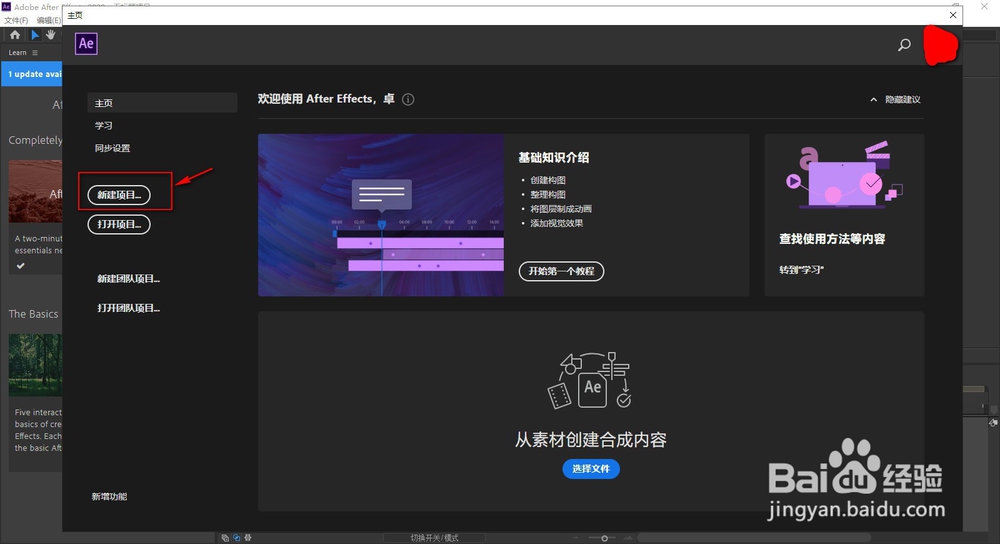This screenshot has height=544, width=1000.
Task: Select the Selection arrow tool in the background After Effects window
Action: coord(35,35)
